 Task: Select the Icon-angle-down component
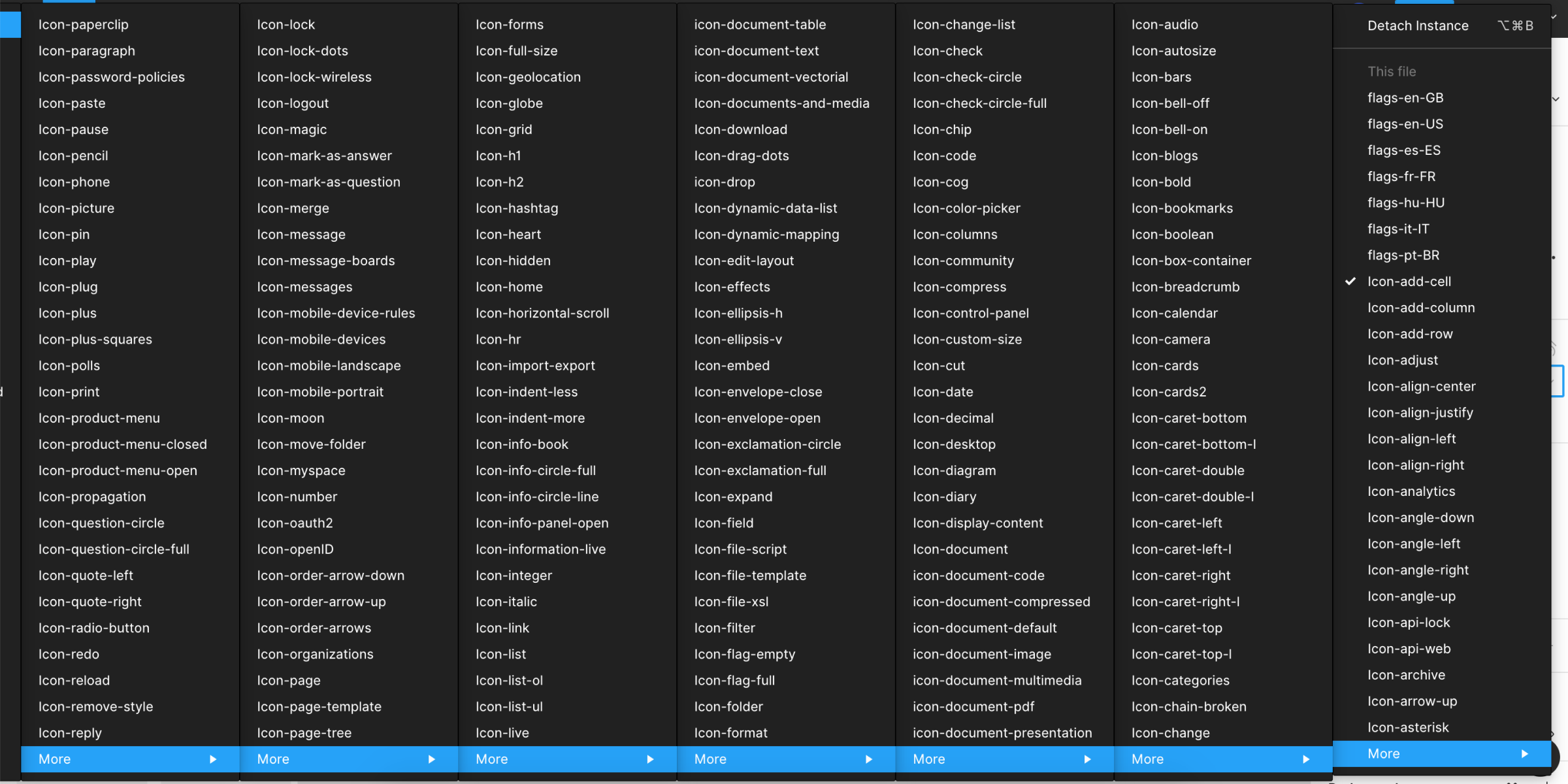pyautogui.click(x=1420, y=517)
